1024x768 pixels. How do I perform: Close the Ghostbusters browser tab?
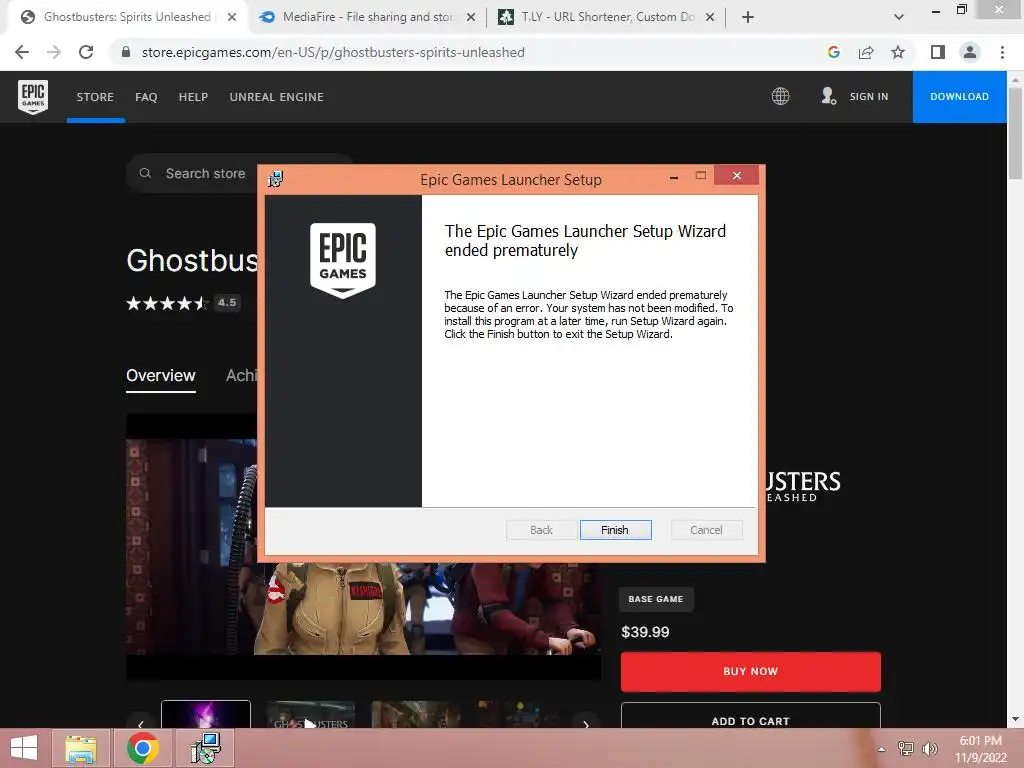click(232, 17)
